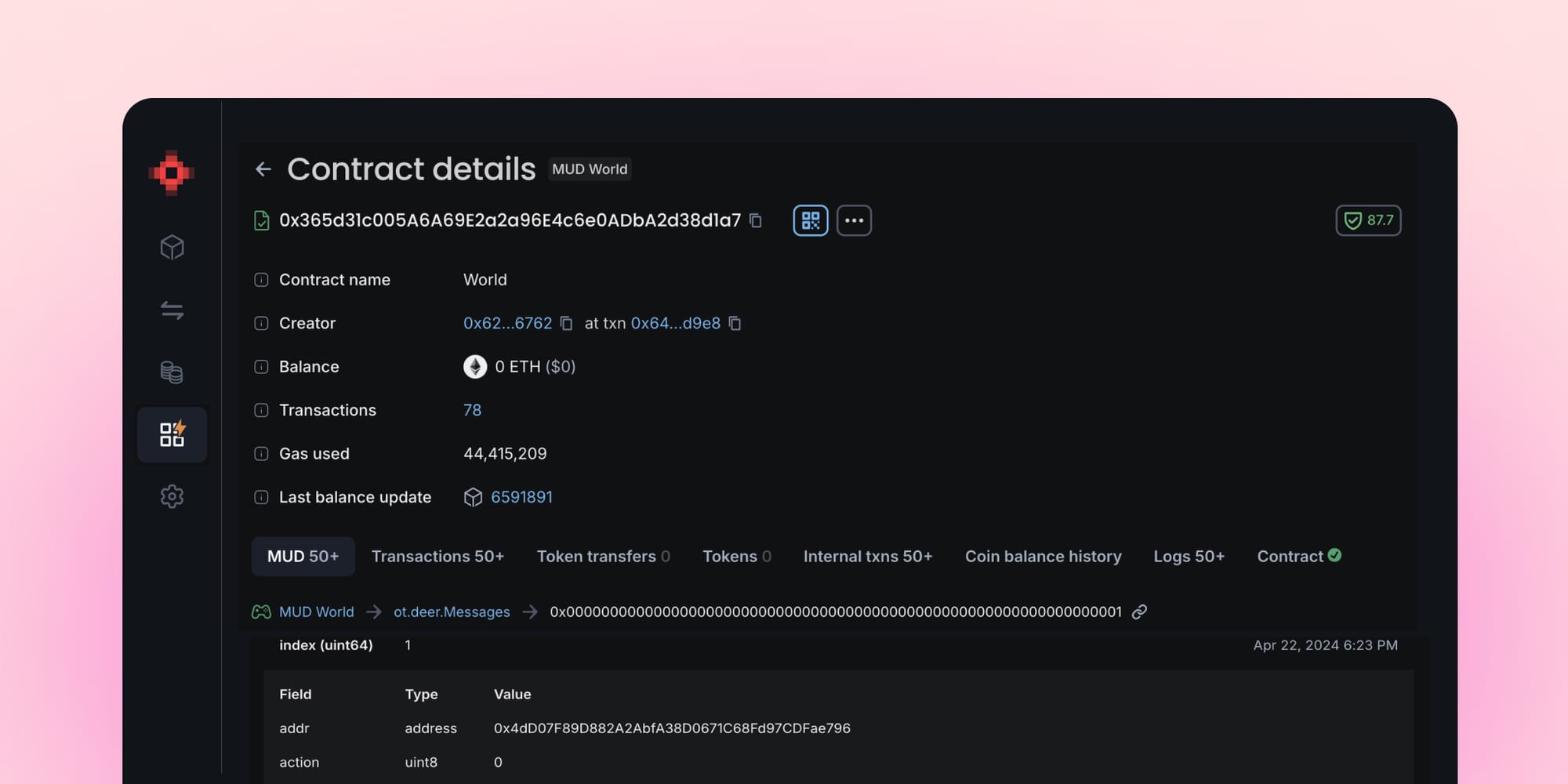1568x784 pixels.
Task: Switch to the Logs 50+ tab
Action: [1189, 557]
